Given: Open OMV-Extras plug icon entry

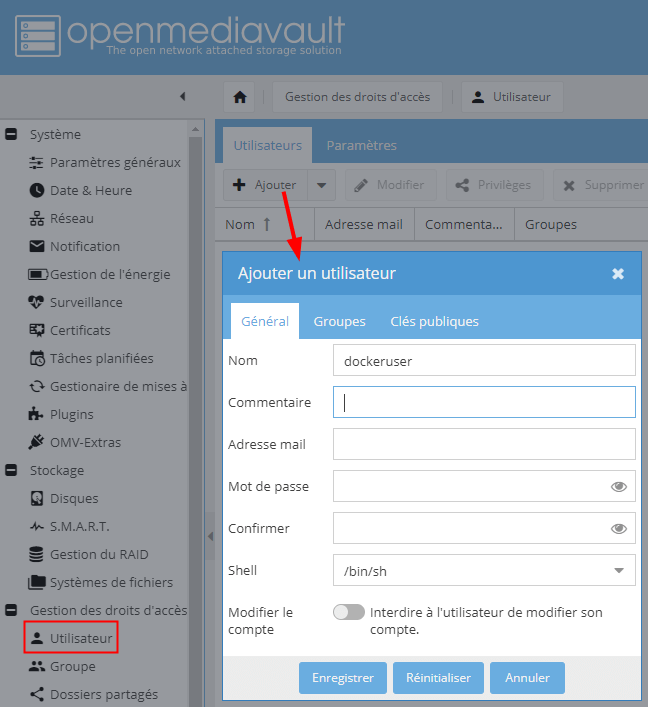Looking at the screenshot, I should pyautogui.click(x=36, y=442).
